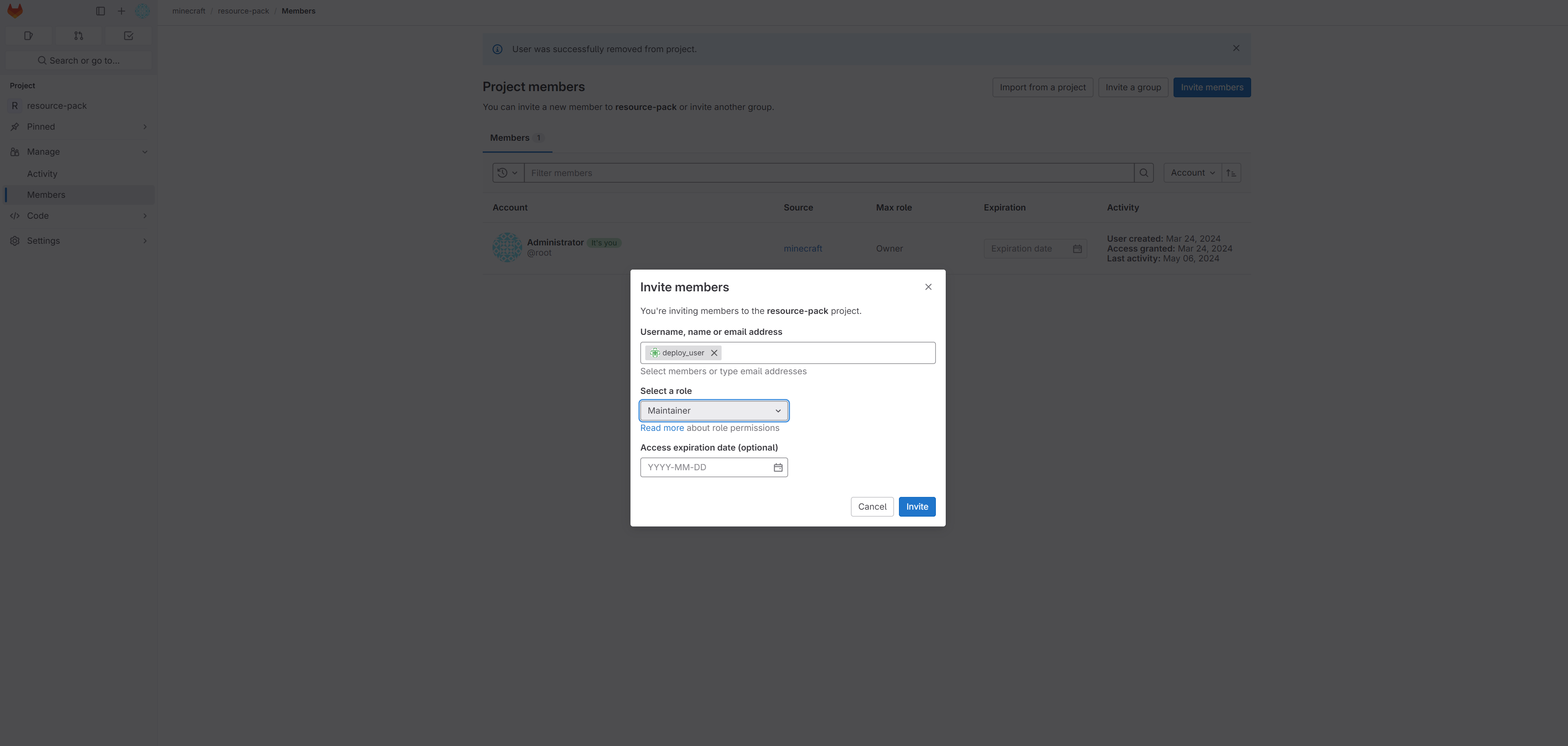
Task: Click the Cancel button
Action: pos(872,507)
